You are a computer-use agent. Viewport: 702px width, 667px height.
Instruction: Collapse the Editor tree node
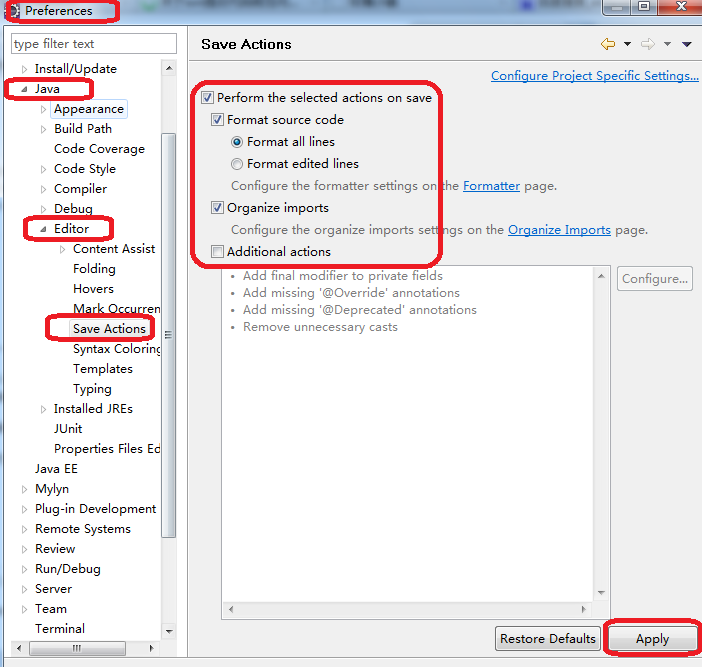coord(43,229)
